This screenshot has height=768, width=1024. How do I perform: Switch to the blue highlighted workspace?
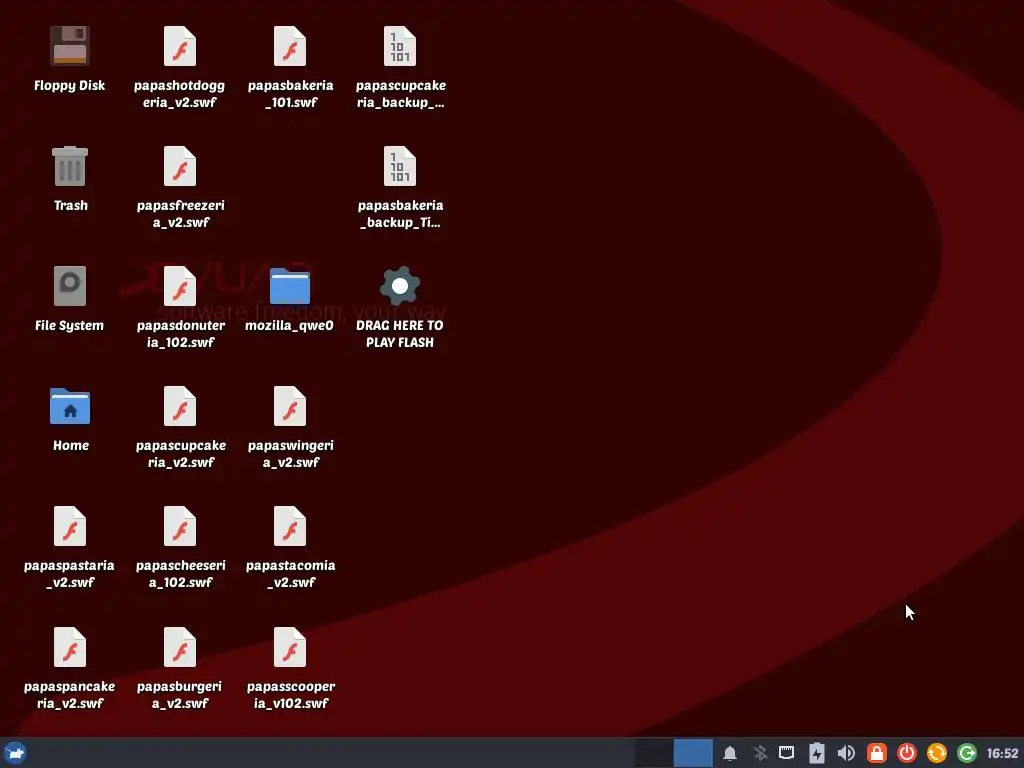(x=693, y=753)
